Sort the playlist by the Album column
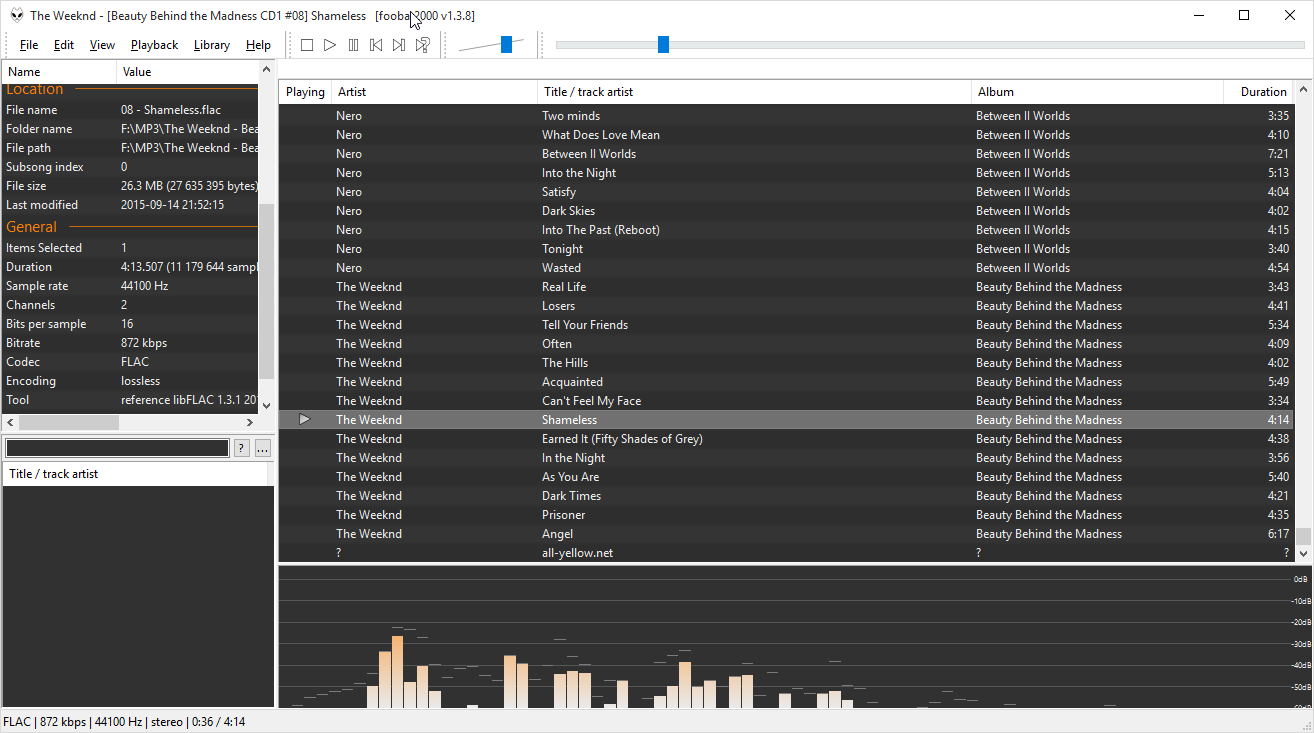 [x=1097, y=92]
